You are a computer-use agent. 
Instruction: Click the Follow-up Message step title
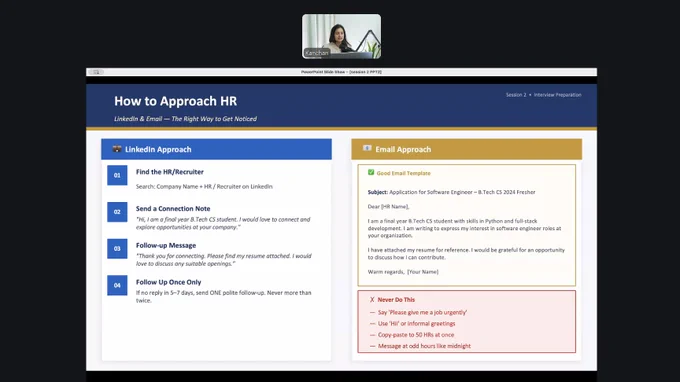pos(166,245)
